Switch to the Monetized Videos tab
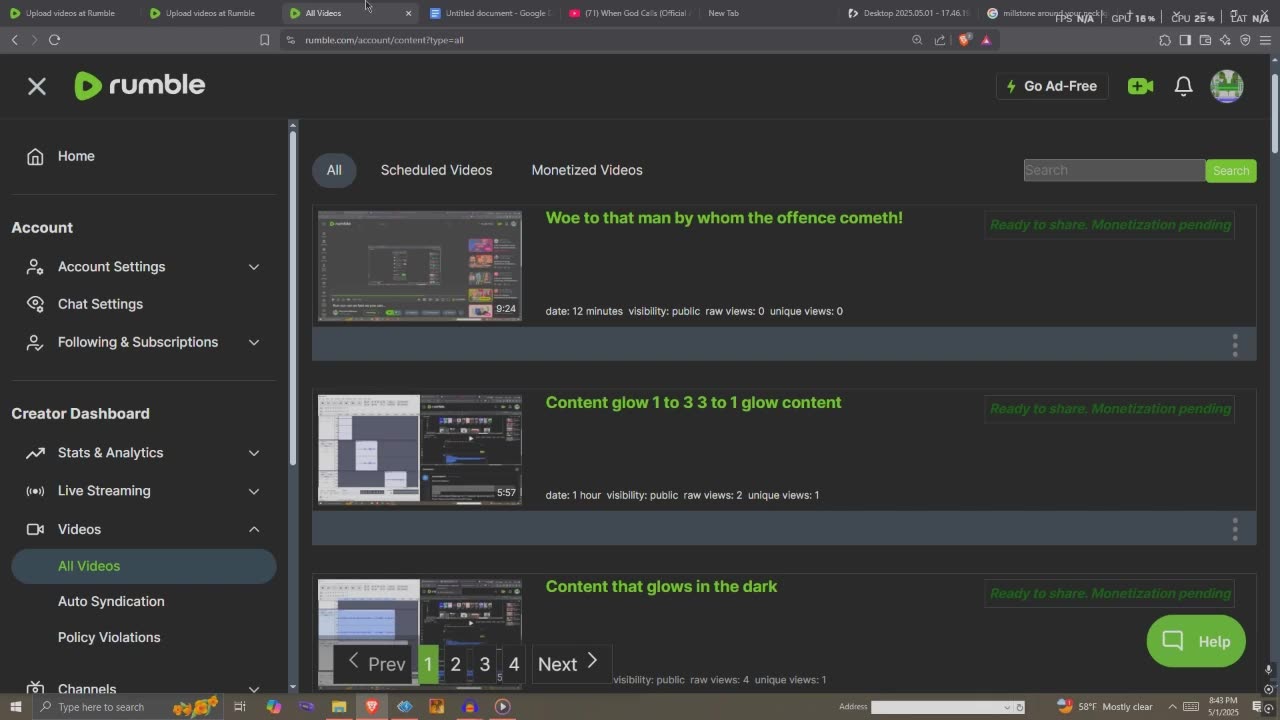Image resolution: width=1280 pixels, height=720 pixels. (x=587, y=170)
